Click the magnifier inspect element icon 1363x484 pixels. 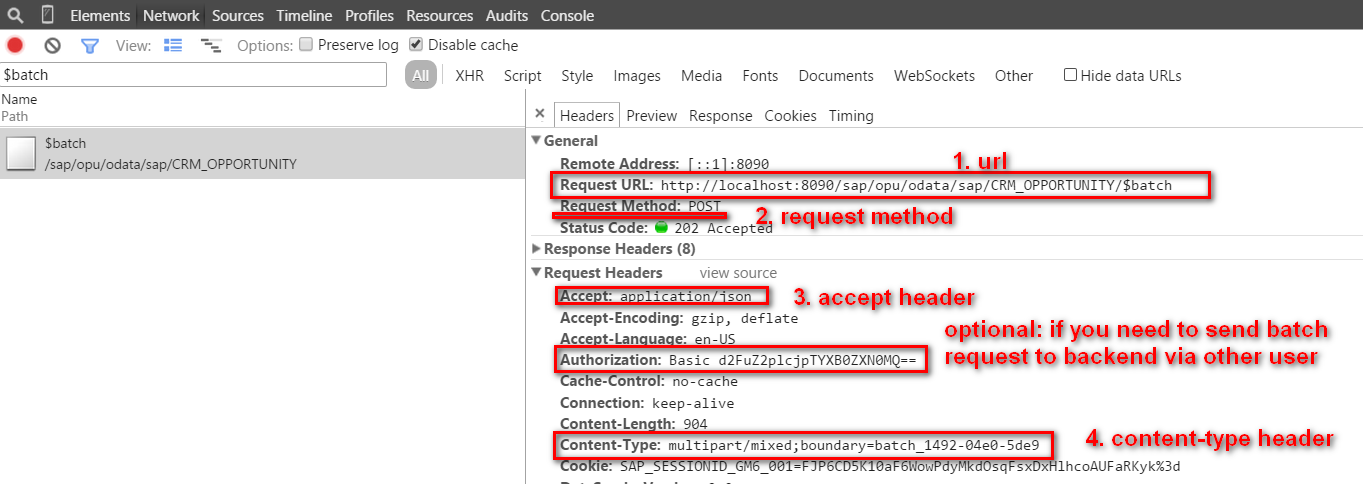point(15,16)
